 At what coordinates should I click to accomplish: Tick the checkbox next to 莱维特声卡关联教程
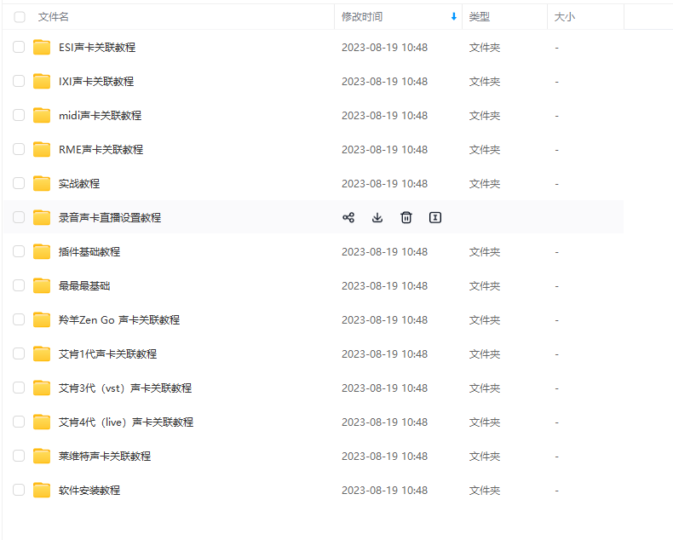[19, 455]
